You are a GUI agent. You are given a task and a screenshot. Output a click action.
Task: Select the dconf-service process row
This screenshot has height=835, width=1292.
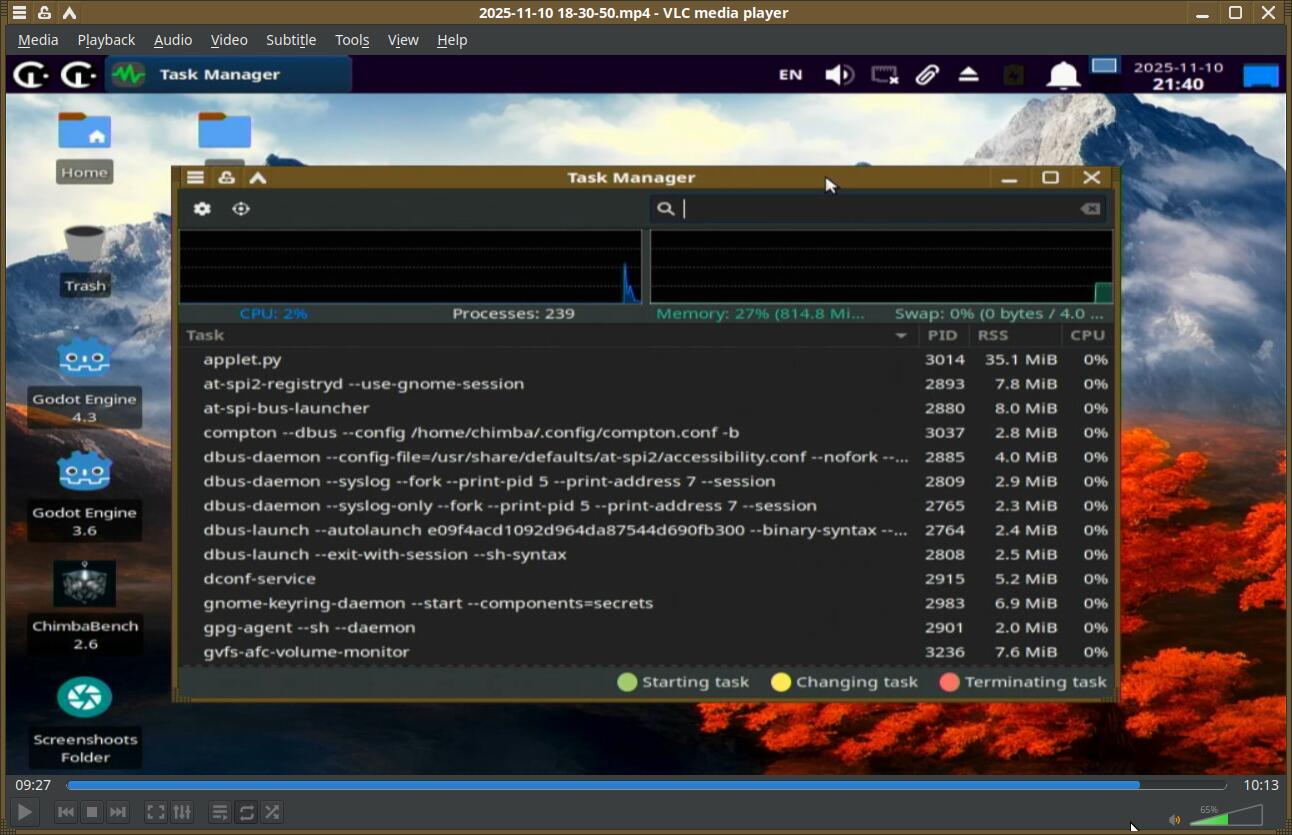(646, 578)
